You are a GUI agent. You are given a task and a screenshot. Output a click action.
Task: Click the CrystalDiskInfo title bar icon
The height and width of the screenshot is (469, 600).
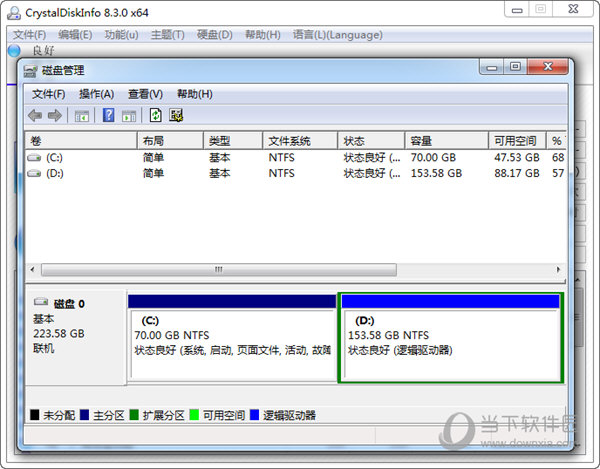point(14,13)
